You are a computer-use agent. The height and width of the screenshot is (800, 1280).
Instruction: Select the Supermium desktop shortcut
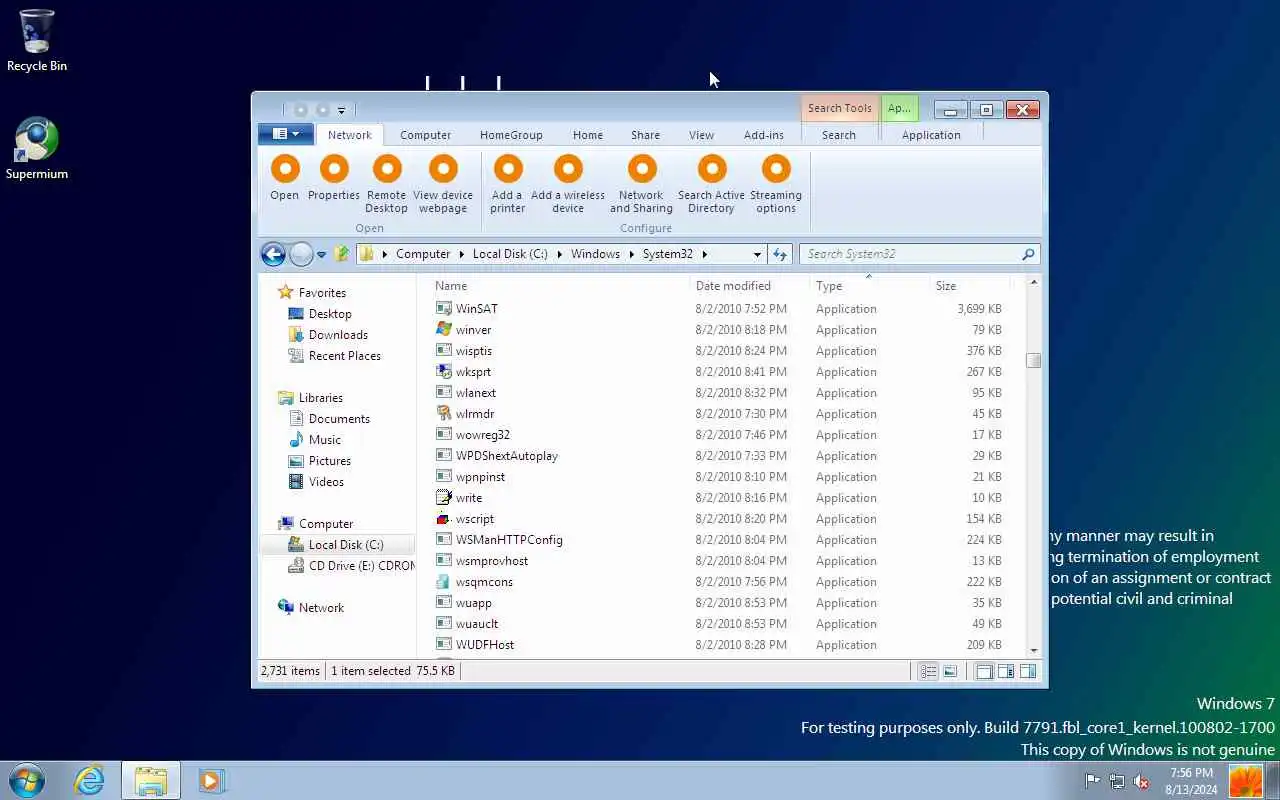coord(37,150)
